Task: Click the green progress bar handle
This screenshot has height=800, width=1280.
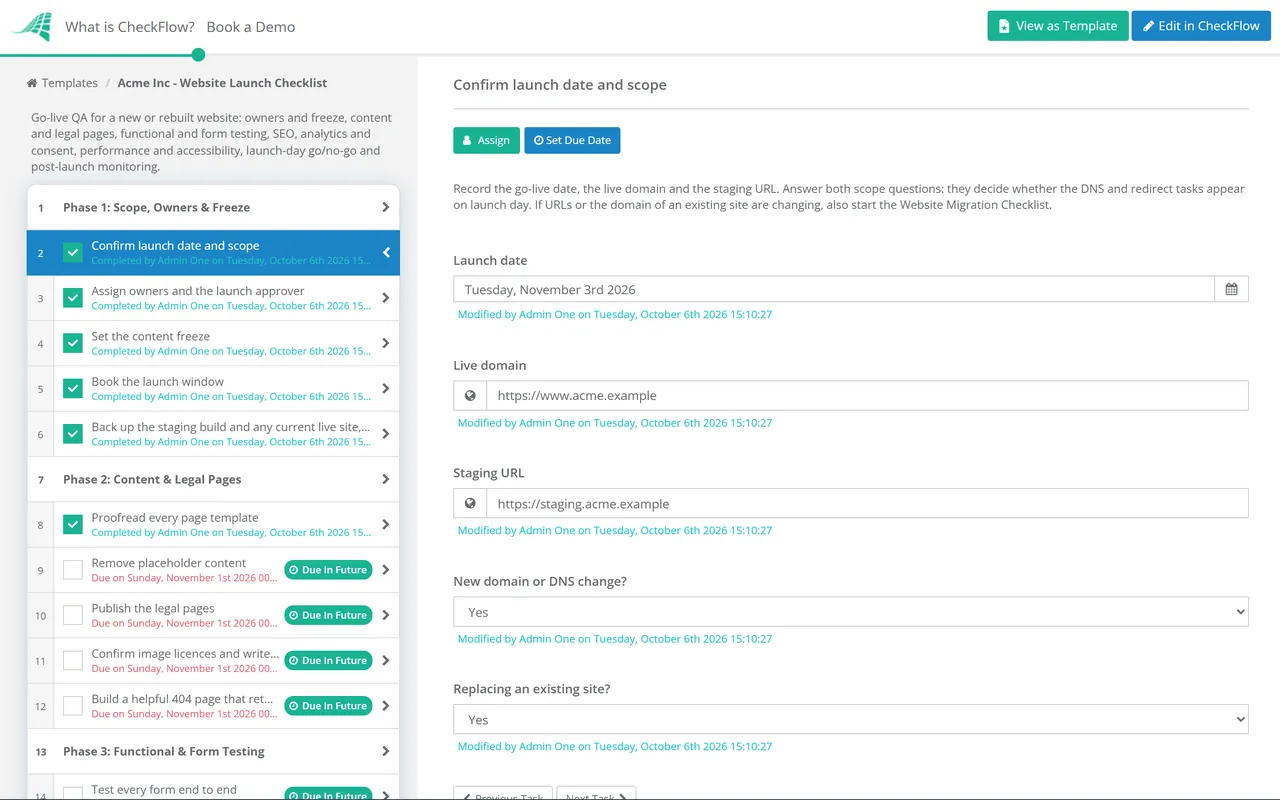Action: 198,55
